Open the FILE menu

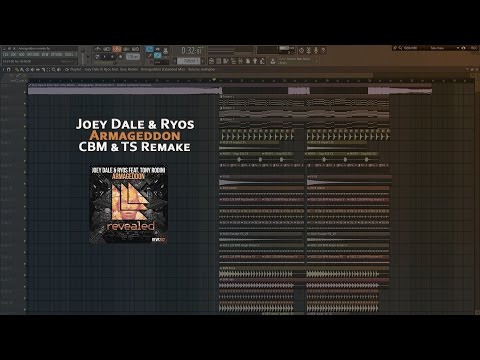click(5, 54)
